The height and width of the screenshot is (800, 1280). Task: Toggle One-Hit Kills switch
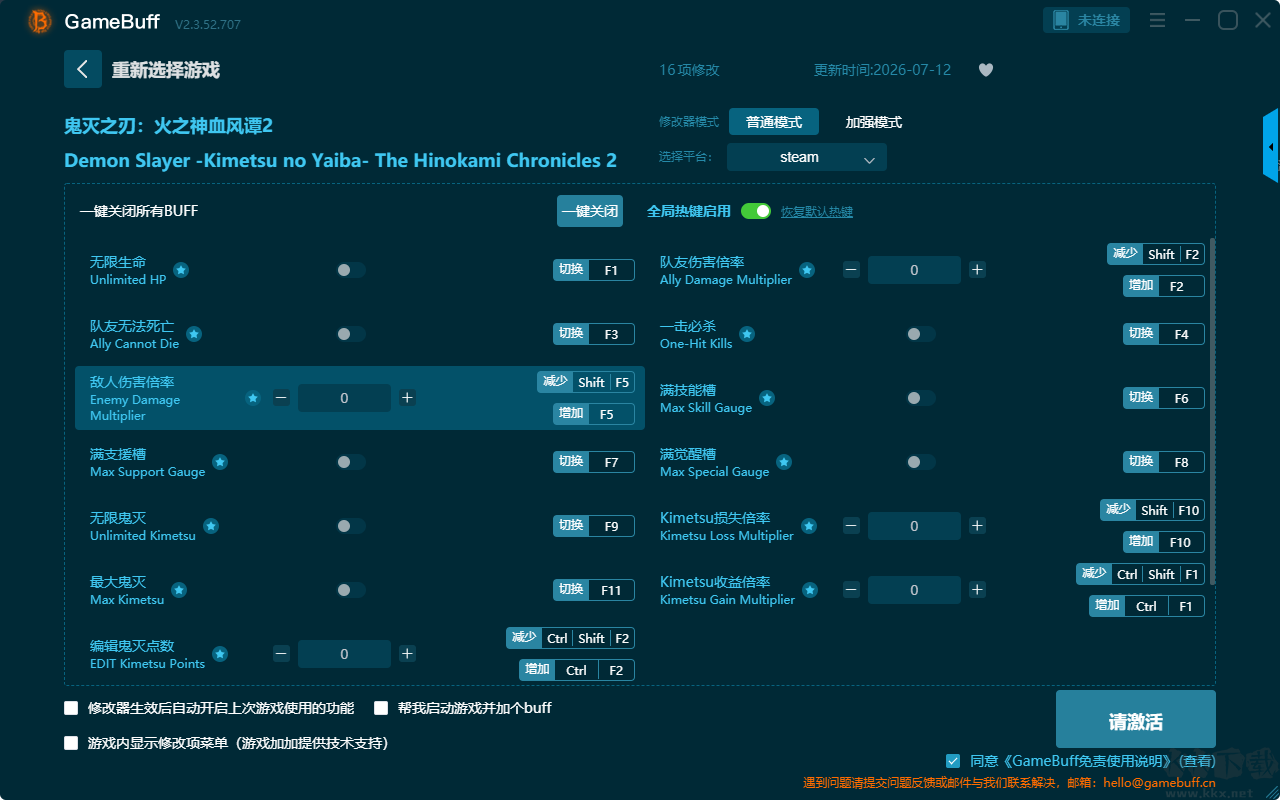coord(921,334)
